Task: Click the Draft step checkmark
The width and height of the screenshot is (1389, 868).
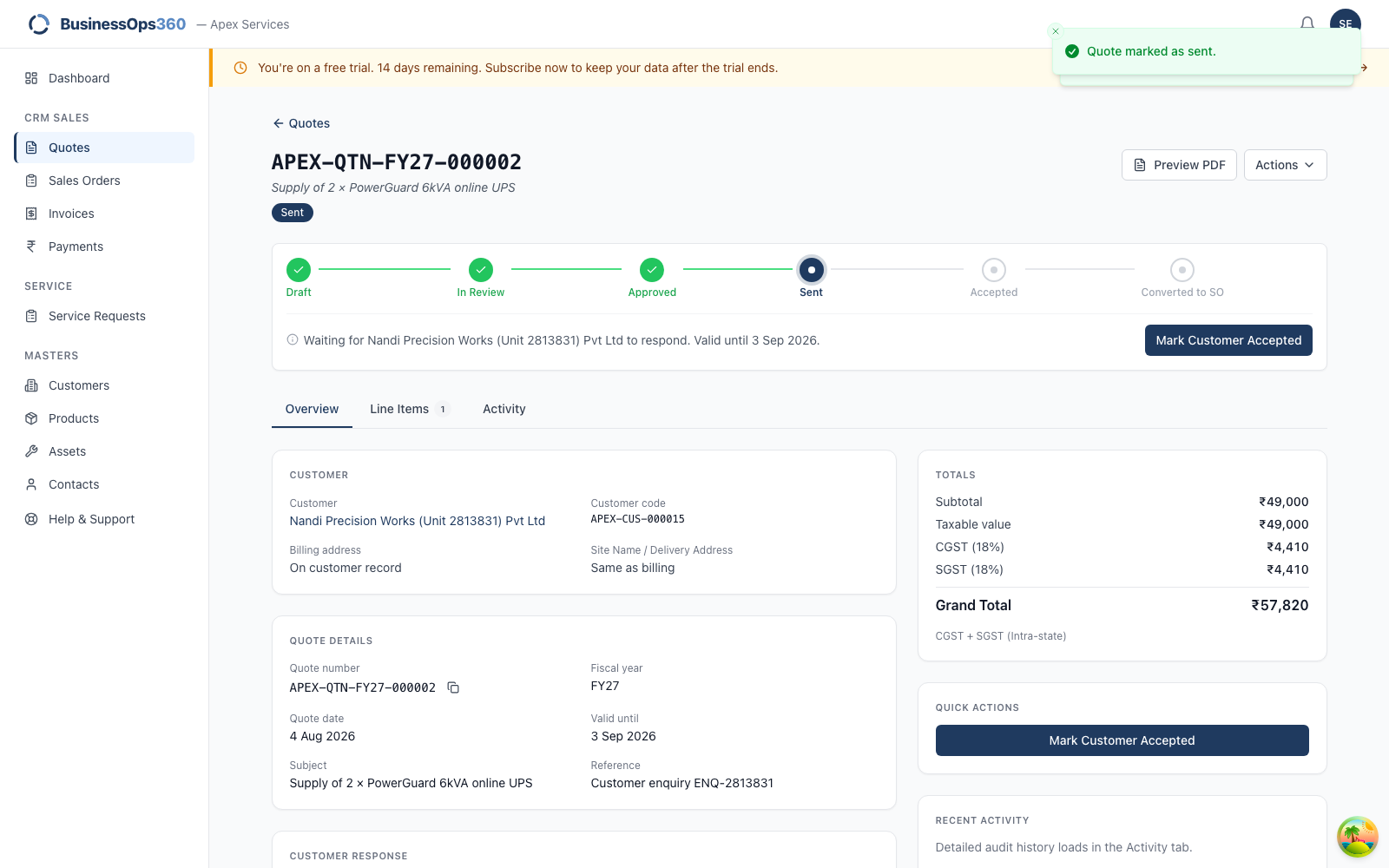Action: 299,270
